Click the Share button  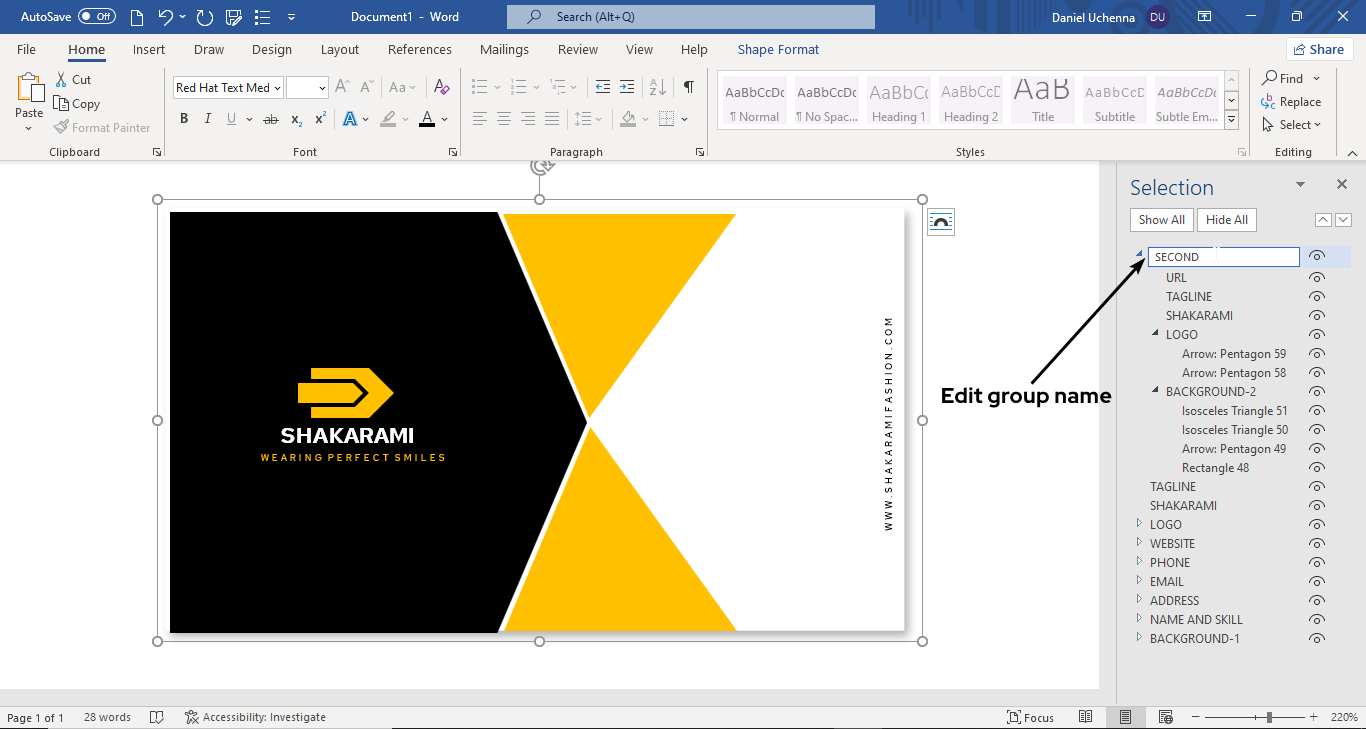[x=1319, y=49]
